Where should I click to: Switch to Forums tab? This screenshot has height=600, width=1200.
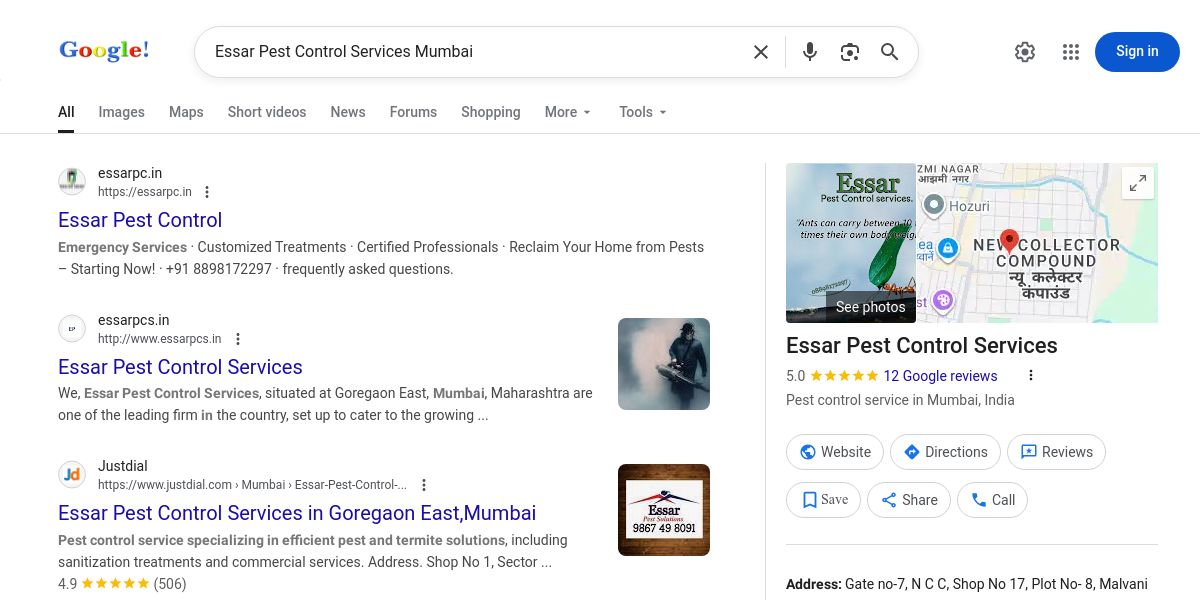pyautogui.click(x=413, y=112)
